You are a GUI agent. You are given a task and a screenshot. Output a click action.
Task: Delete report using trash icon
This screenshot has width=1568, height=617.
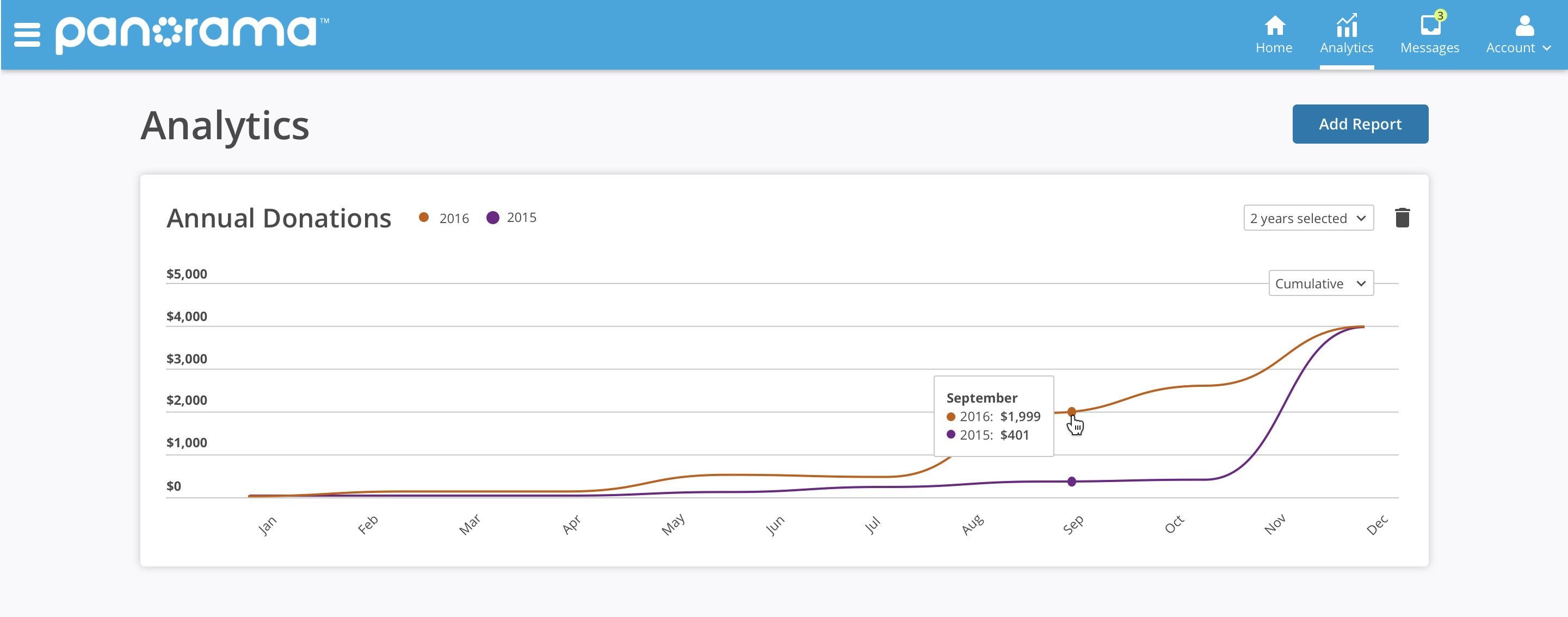(1402, 217)
